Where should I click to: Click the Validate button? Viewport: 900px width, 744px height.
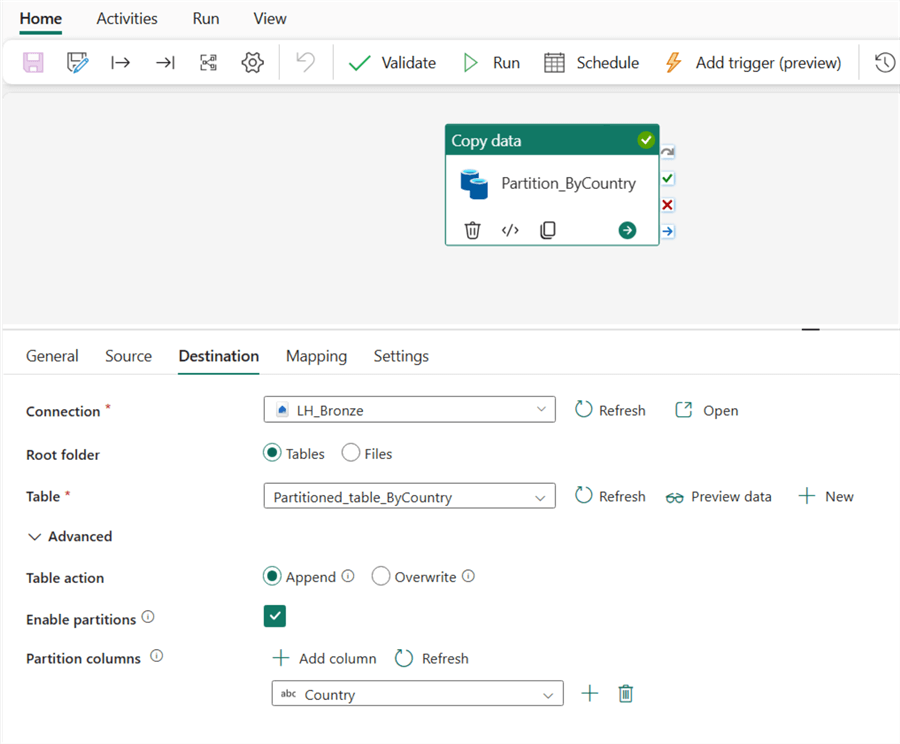[x=392, y=63]
